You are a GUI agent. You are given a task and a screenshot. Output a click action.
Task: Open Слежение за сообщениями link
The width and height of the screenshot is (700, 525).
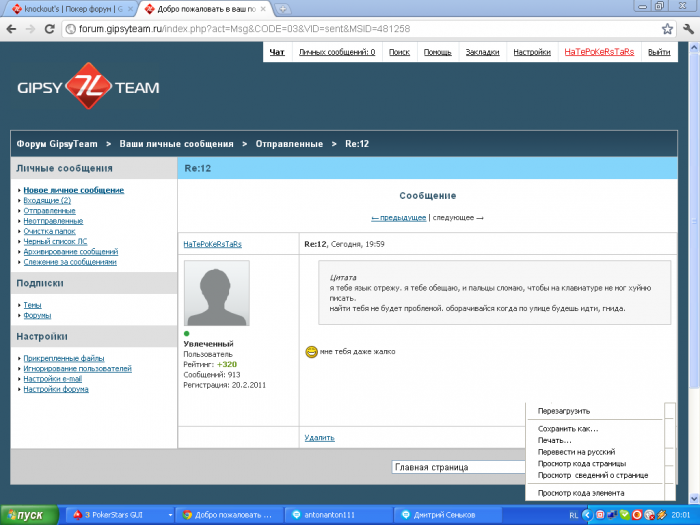coord(70,262)
